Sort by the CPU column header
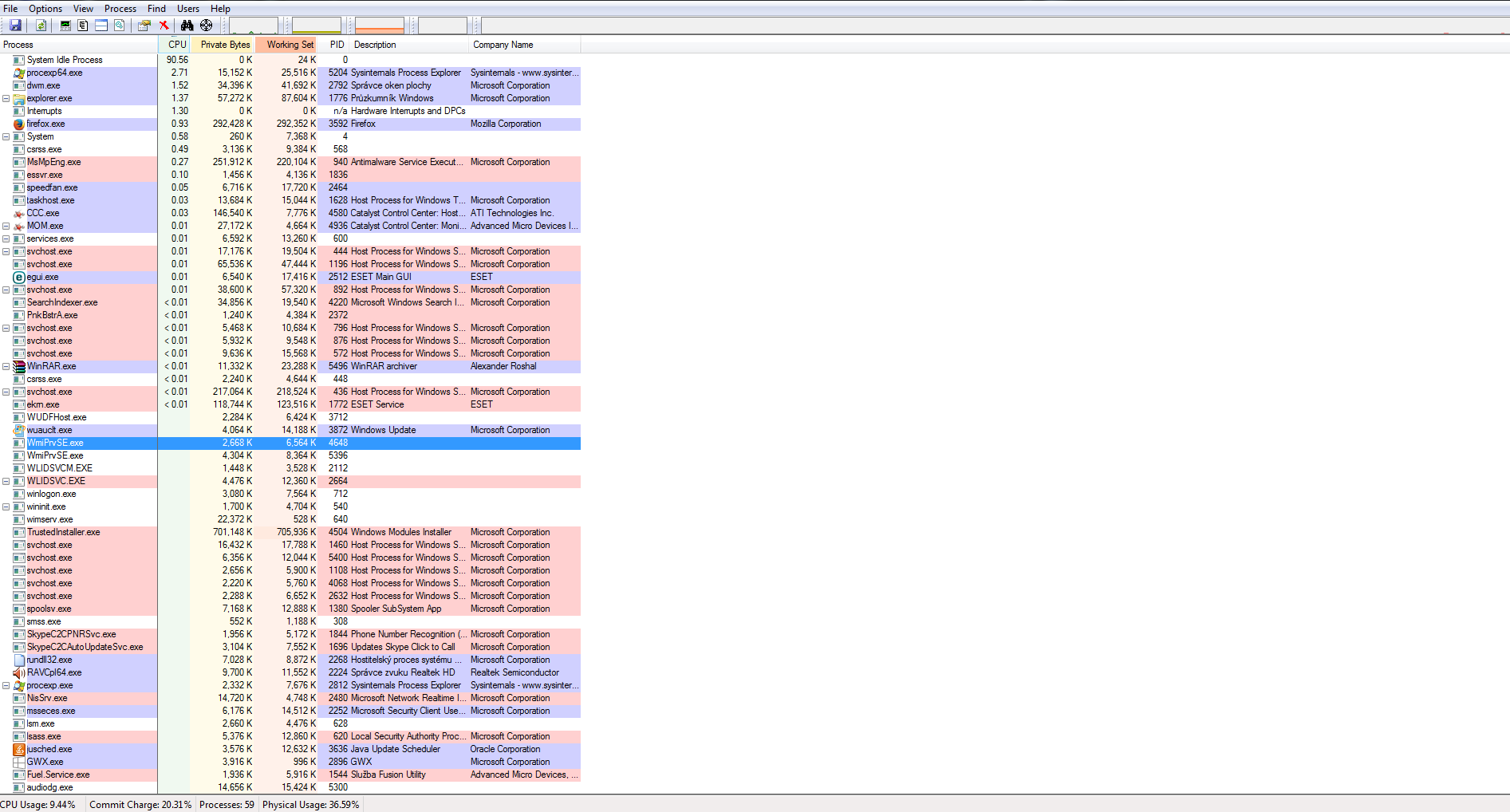 click(x=175, y=45)
